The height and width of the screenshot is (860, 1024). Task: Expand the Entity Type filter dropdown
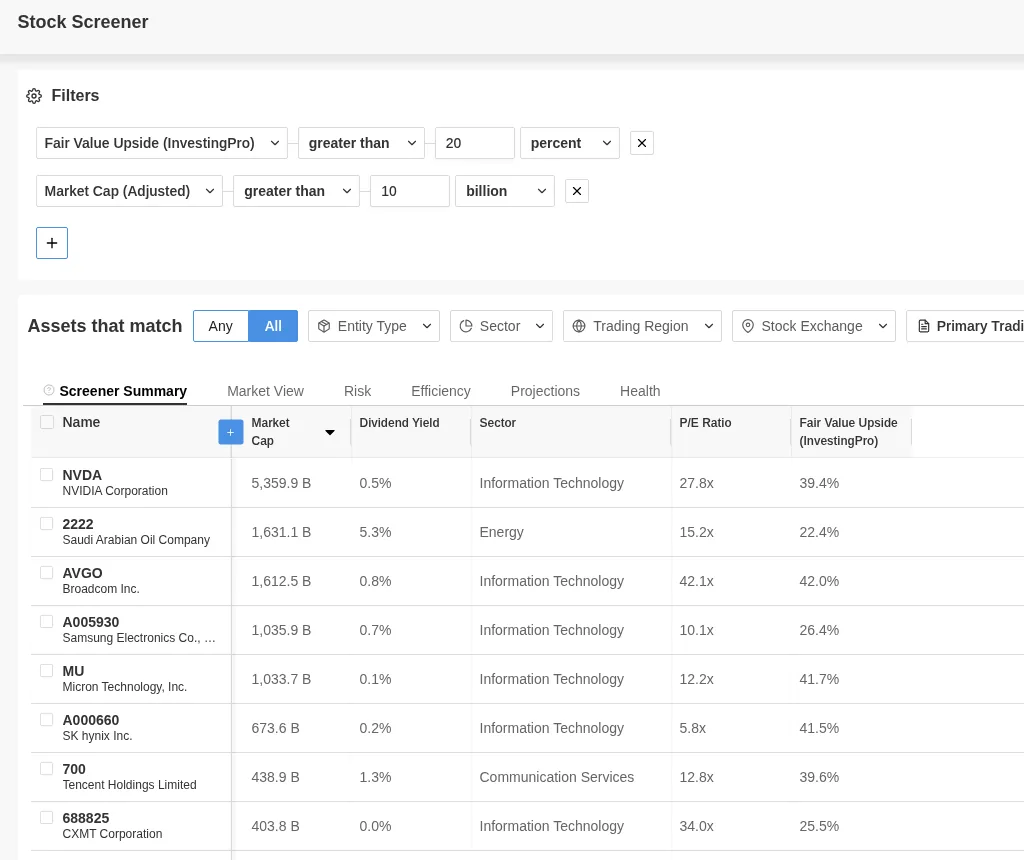[374, 326]
